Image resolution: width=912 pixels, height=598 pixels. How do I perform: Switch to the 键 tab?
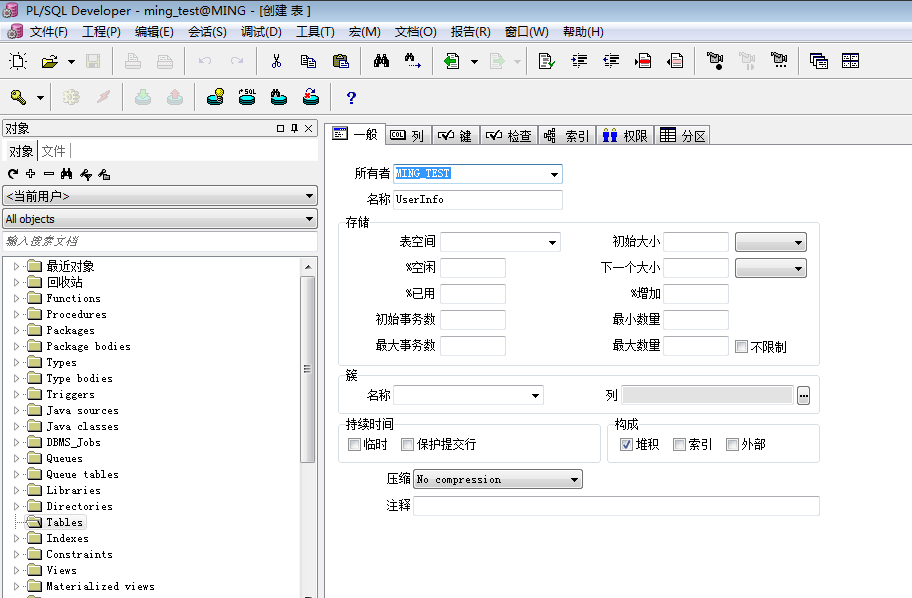click(x=455, y=136)
